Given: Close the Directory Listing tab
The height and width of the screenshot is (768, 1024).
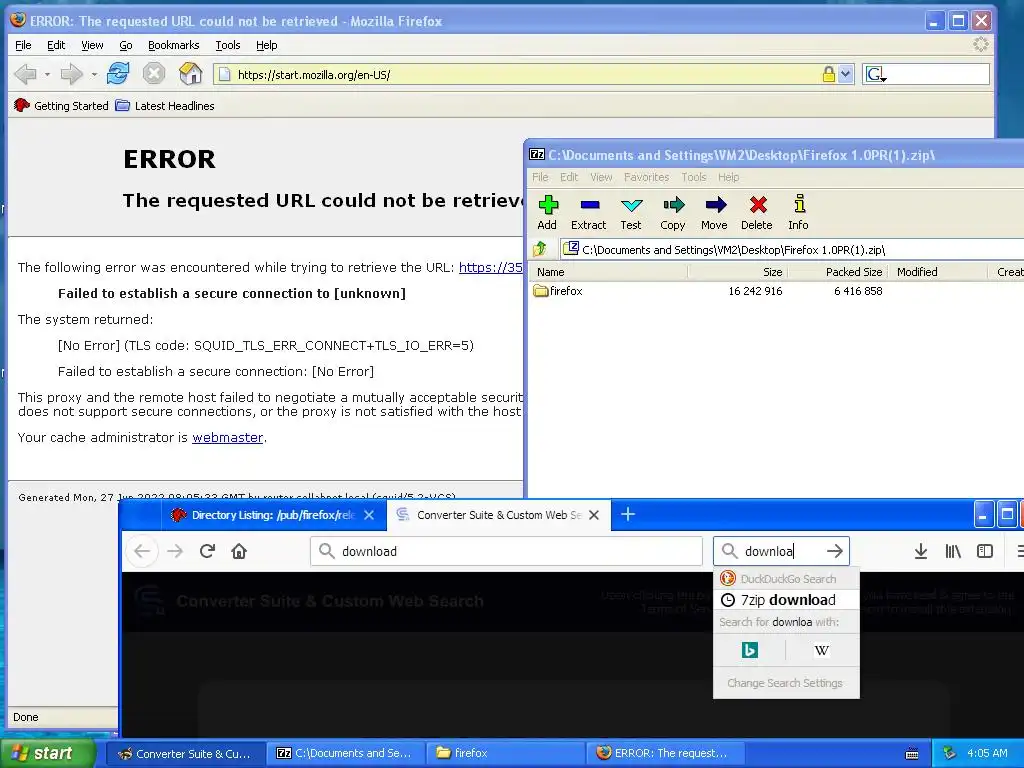Looking at the screenshot, I should 369,515.
